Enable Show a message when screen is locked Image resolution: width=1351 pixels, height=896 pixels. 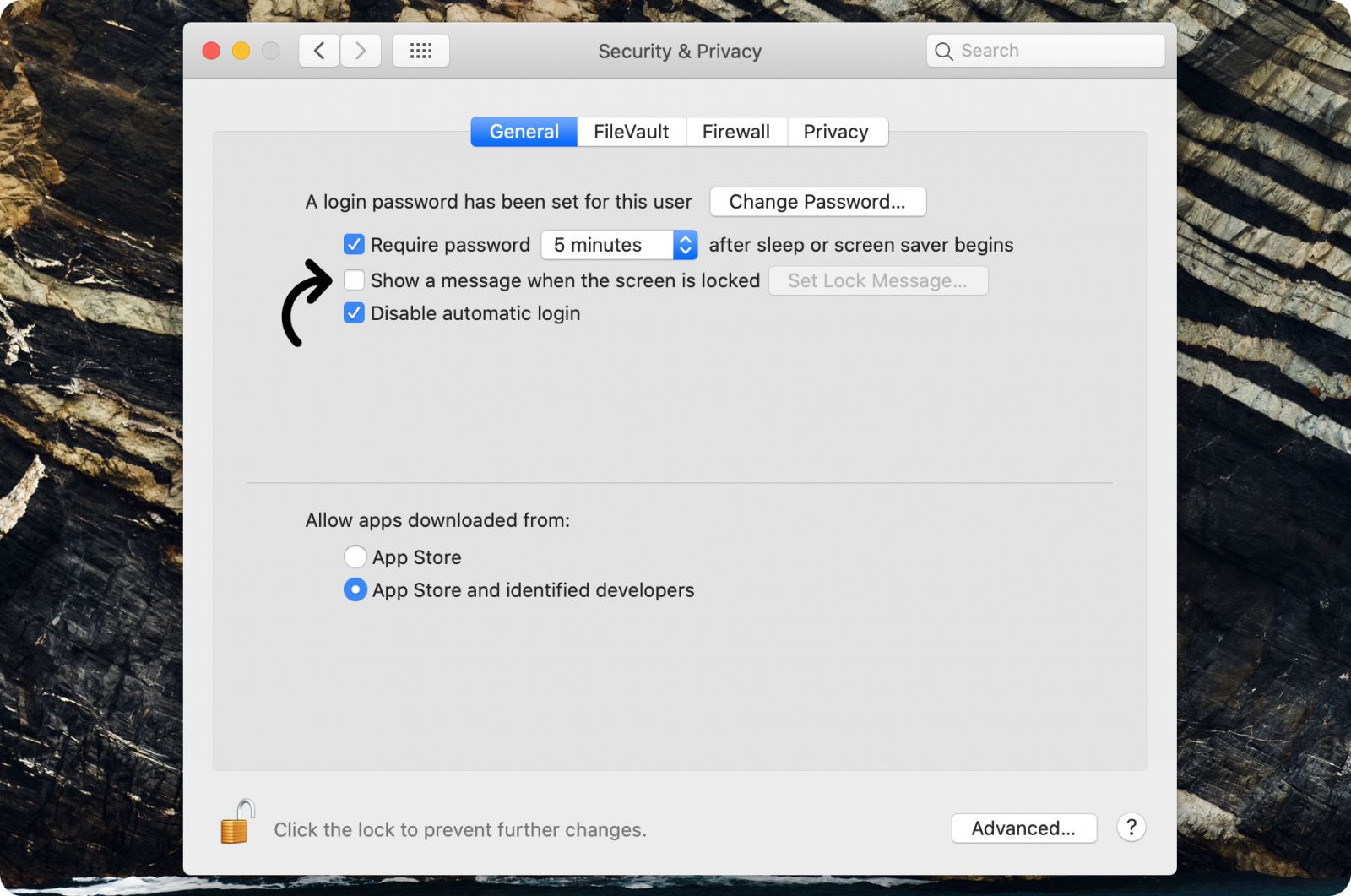click(x=355, y=280)
